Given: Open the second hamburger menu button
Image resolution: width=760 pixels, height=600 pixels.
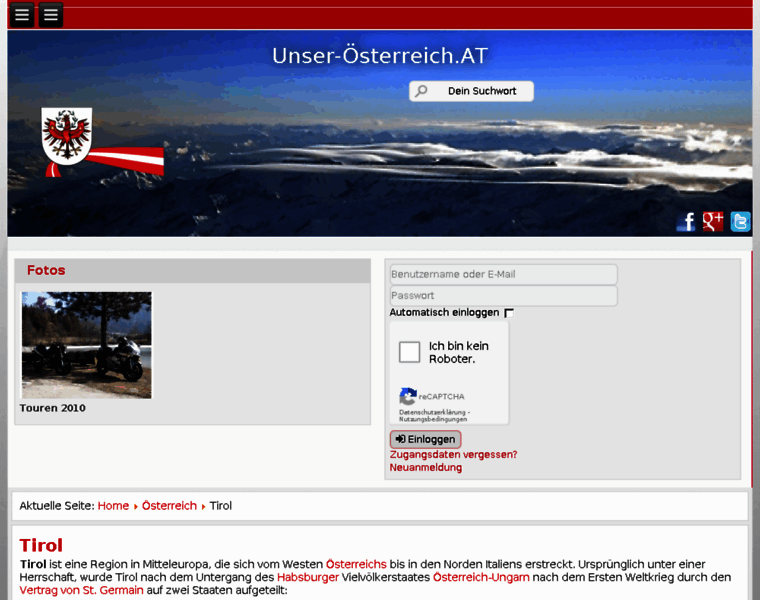Looking at the screenshot, I should tap(51, 15).
